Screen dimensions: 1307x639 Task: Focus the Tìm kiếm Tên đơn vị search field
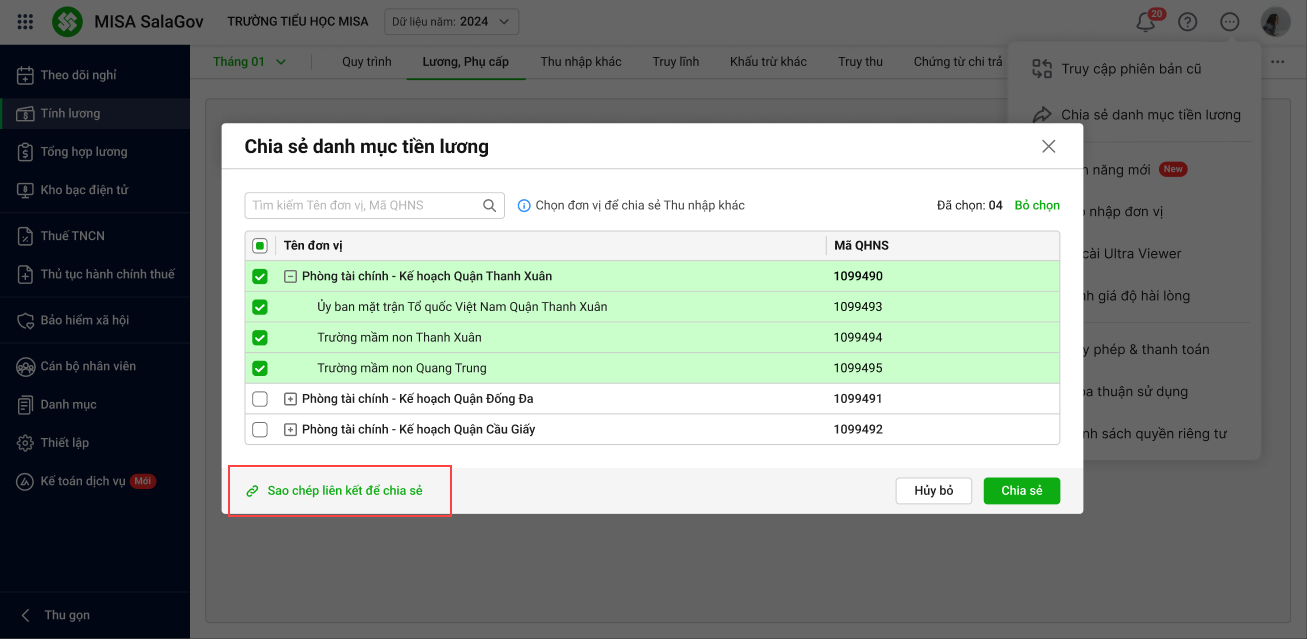click(x=362, y=206)
